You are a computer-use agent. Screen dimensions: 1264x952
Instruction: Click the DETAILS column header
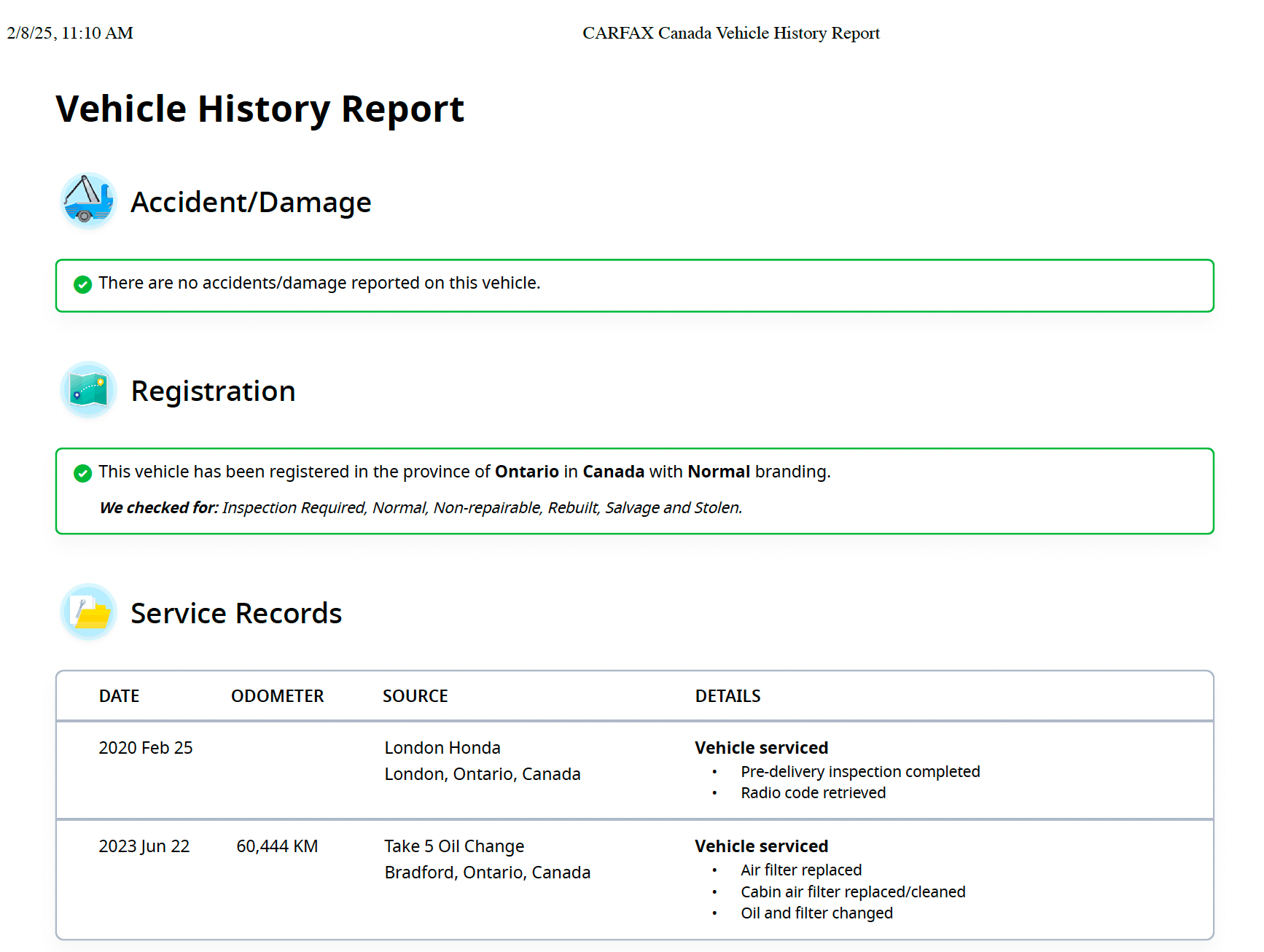point(727,696)
